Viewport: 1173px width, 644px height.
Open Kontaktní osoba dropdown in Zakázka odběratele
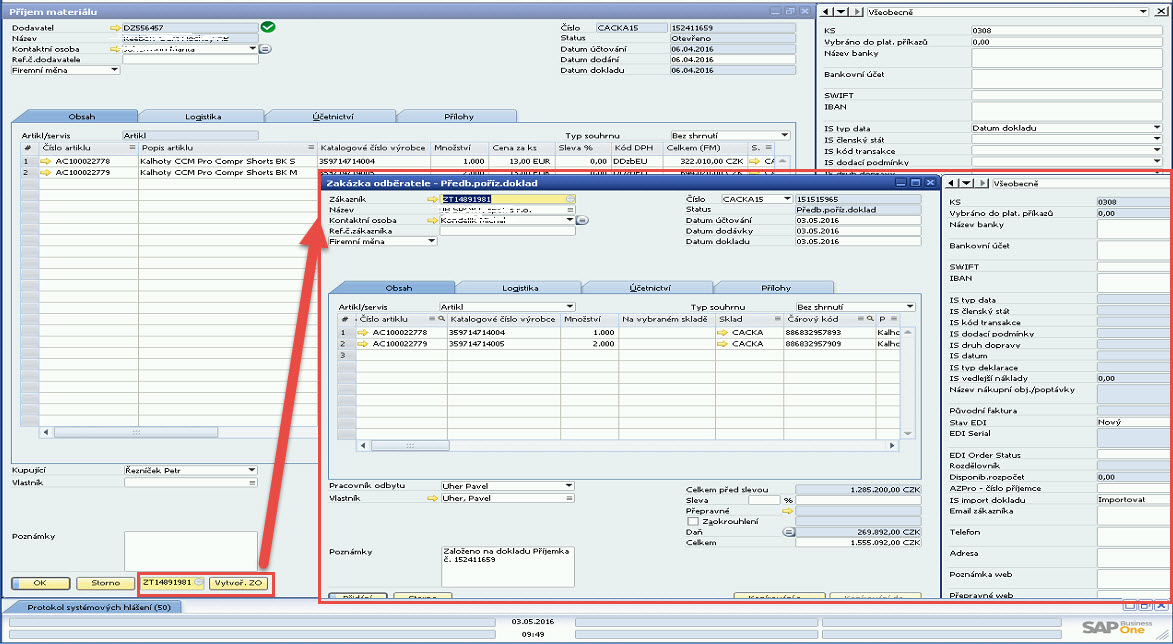(x=570, y=221)
